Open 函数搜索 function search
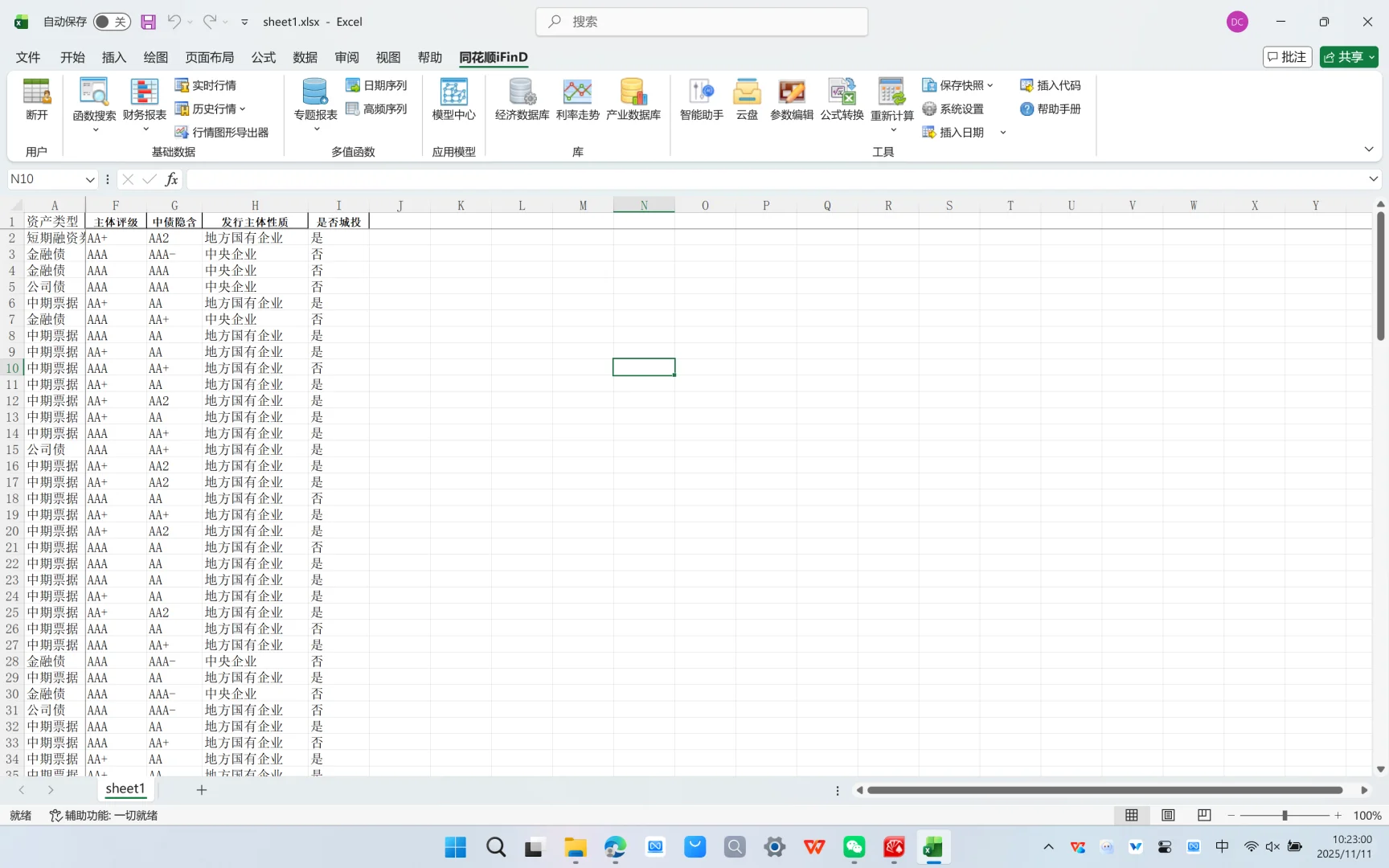The height and width of the screenshot is (868, 1389). 94,104
